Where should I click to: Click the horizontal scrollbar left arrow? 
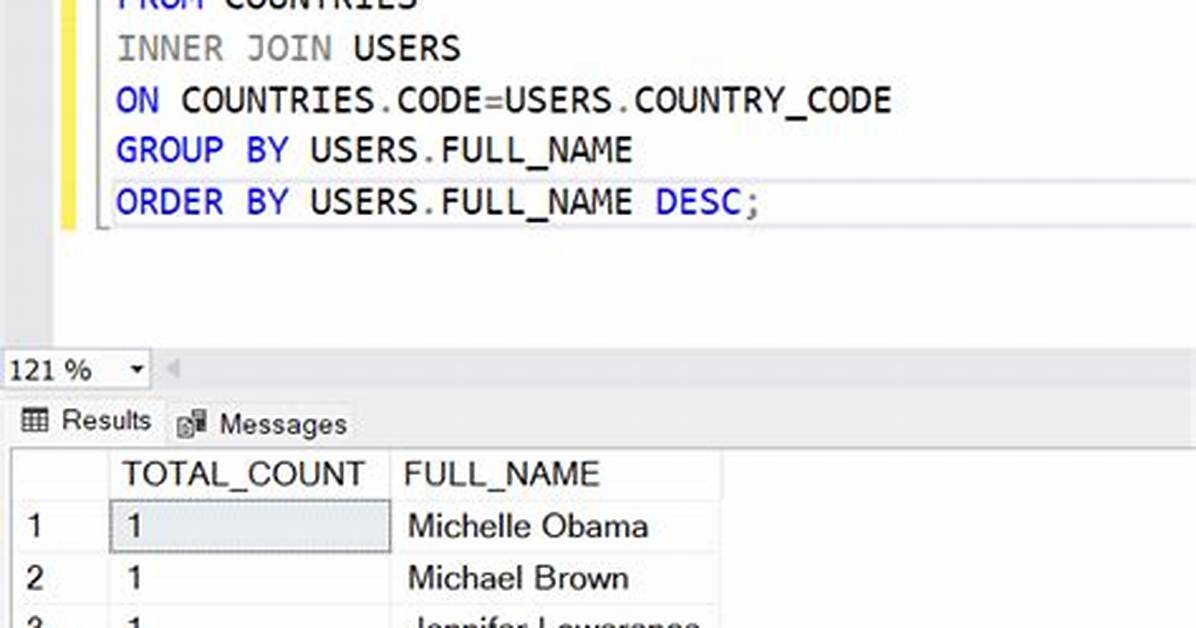(x=174, y=369)
